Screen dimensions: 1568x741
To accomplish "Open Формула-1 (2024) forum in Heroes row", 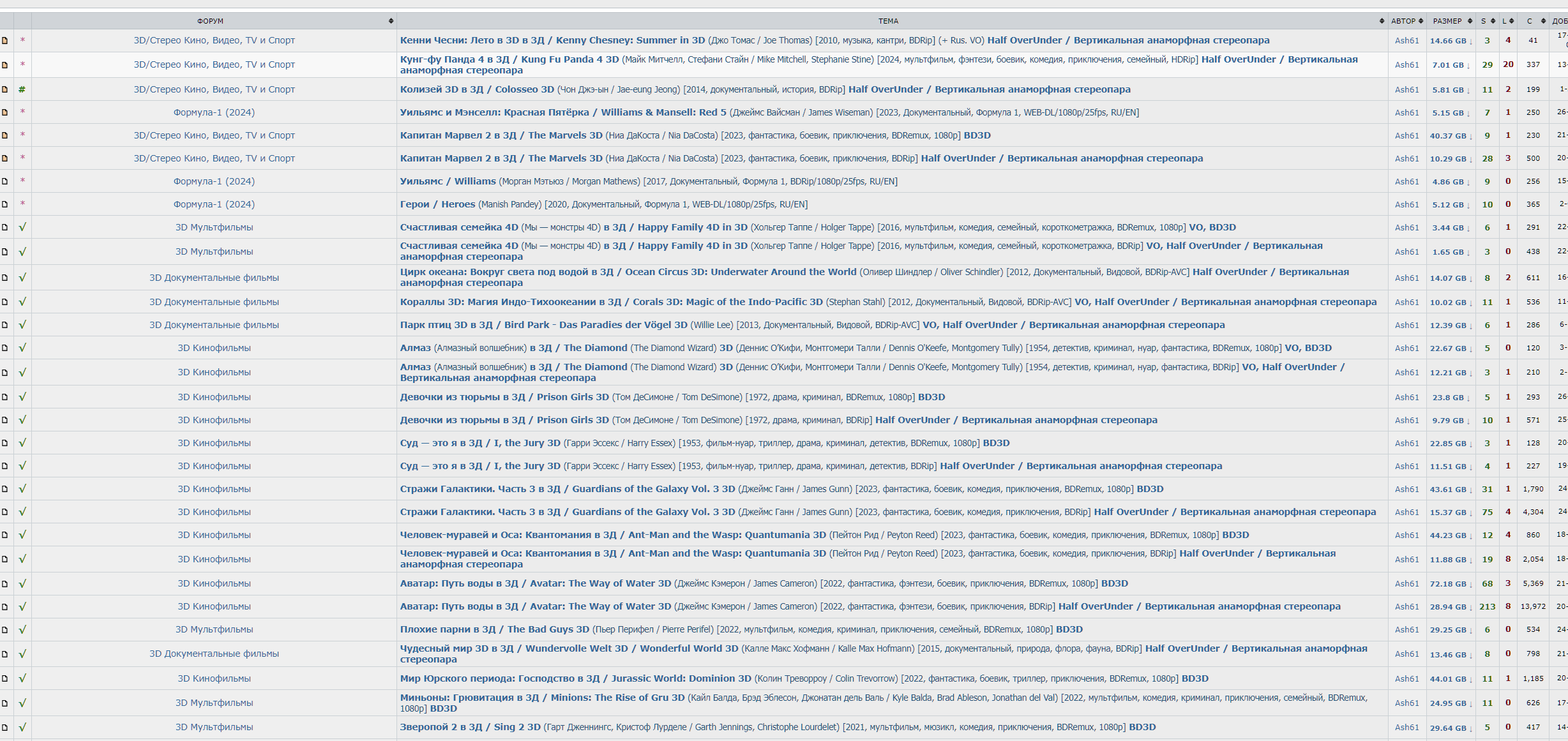I will pos(214,204).
